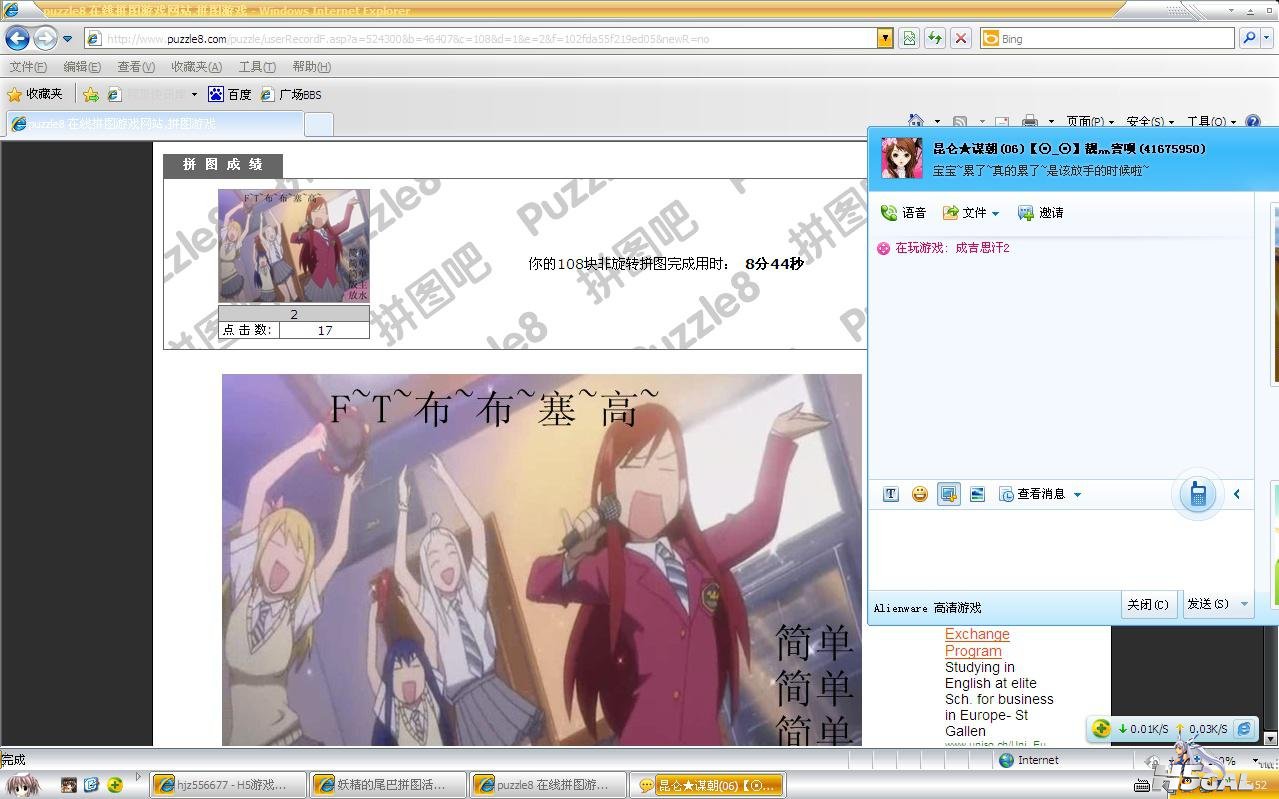This screenshot has height=799, width=1279.
Task: Expand the print options arrow
Action: (x=1051, y=122)
